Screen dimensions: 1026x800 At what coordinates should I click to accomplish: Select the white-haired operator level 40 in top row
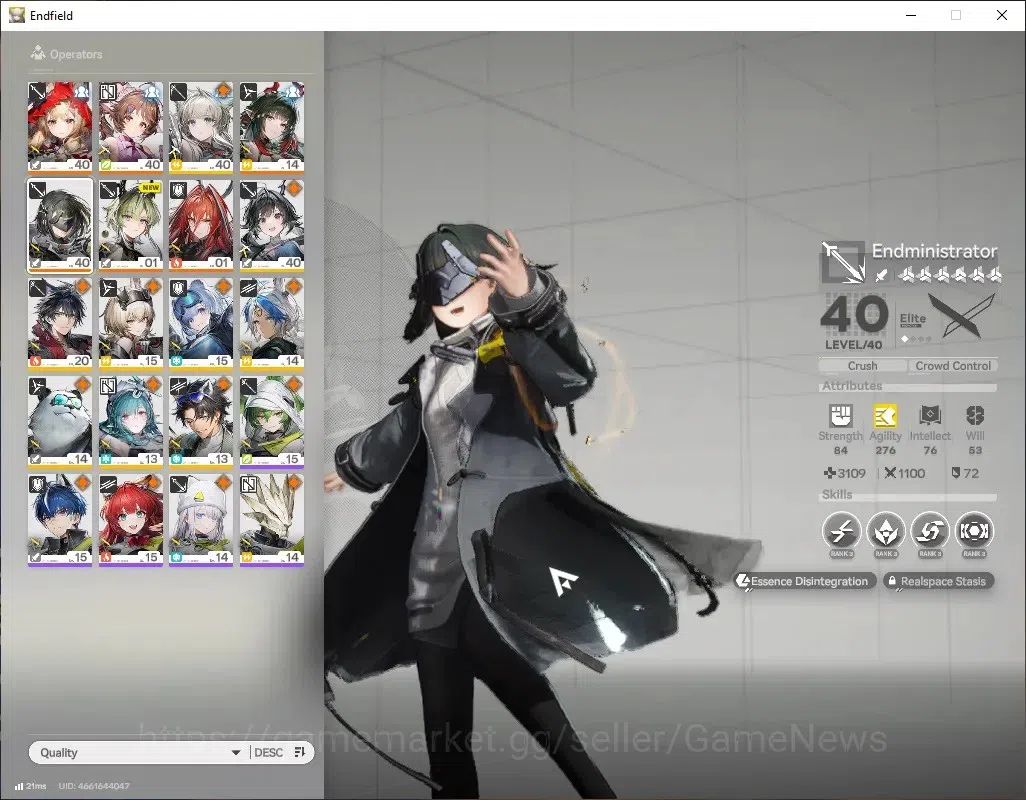(x=201, y=128)
